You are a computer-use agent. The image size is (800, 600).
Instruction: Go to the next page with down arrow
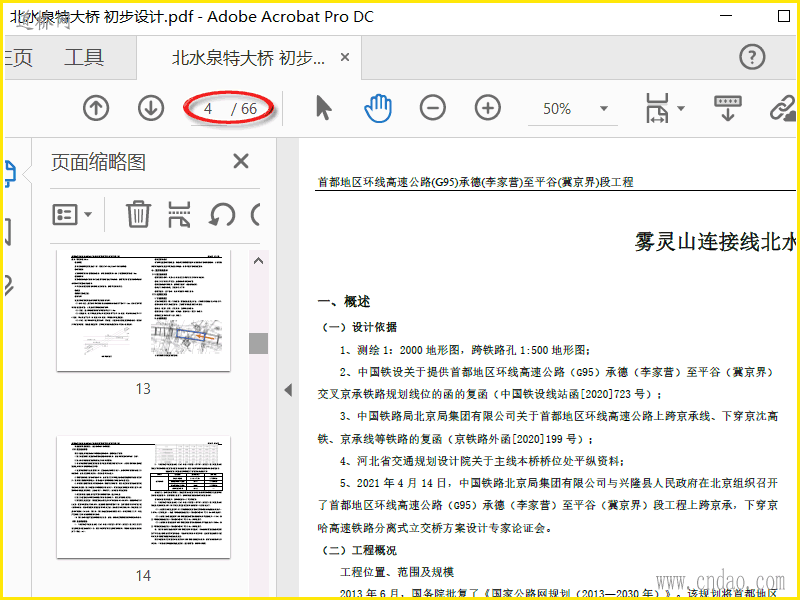tap(151, 108)
